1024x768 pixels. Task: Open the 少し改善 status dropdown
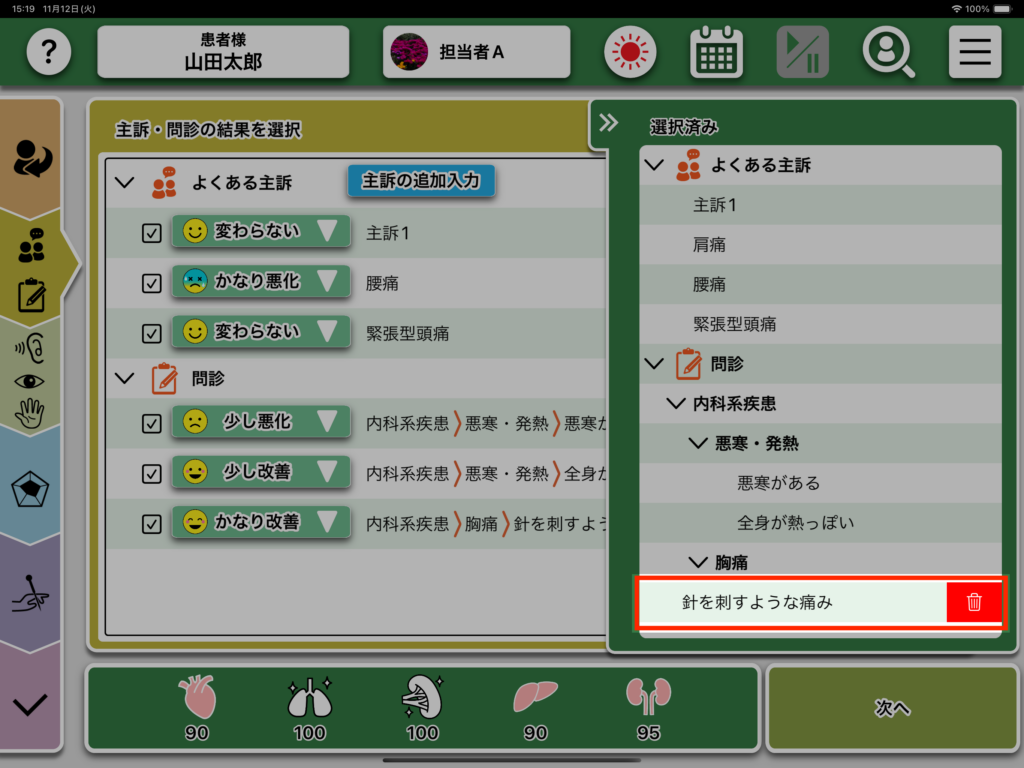pos(261,472)
